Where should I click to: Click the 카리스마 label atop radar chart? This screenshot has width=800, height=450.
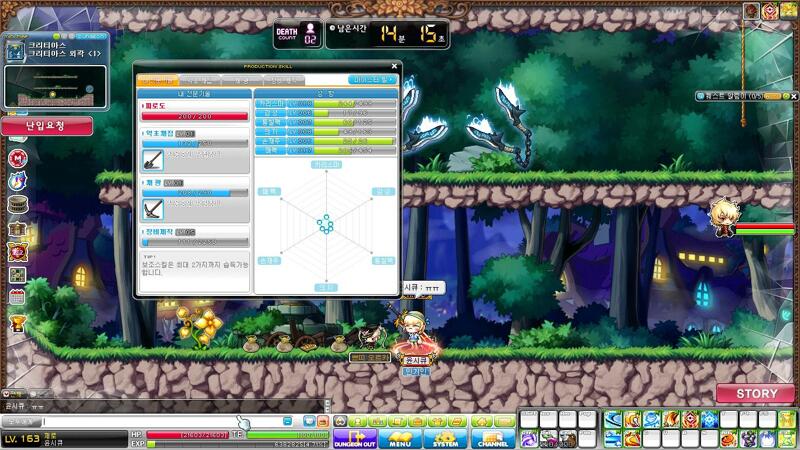(326, 164)
